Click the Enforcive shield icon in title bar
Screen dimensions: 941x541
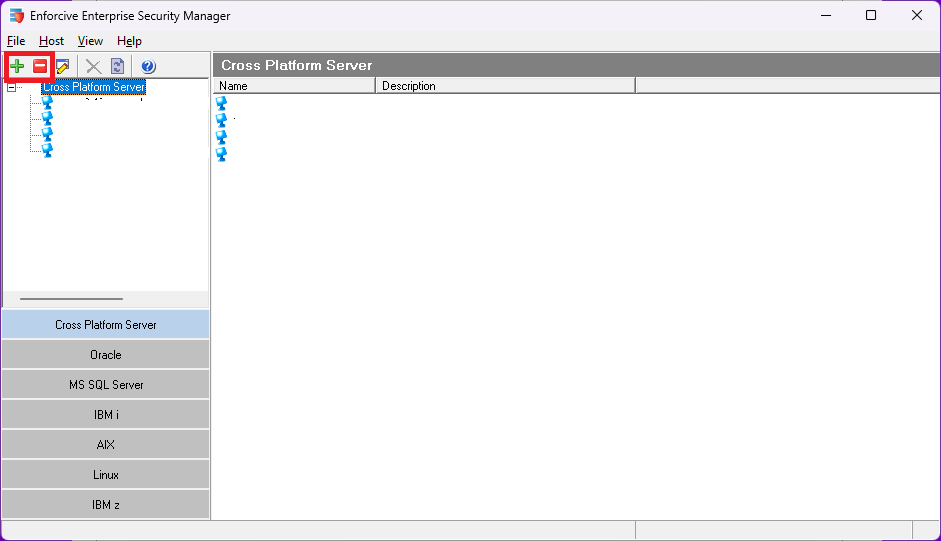coord(16,16)
